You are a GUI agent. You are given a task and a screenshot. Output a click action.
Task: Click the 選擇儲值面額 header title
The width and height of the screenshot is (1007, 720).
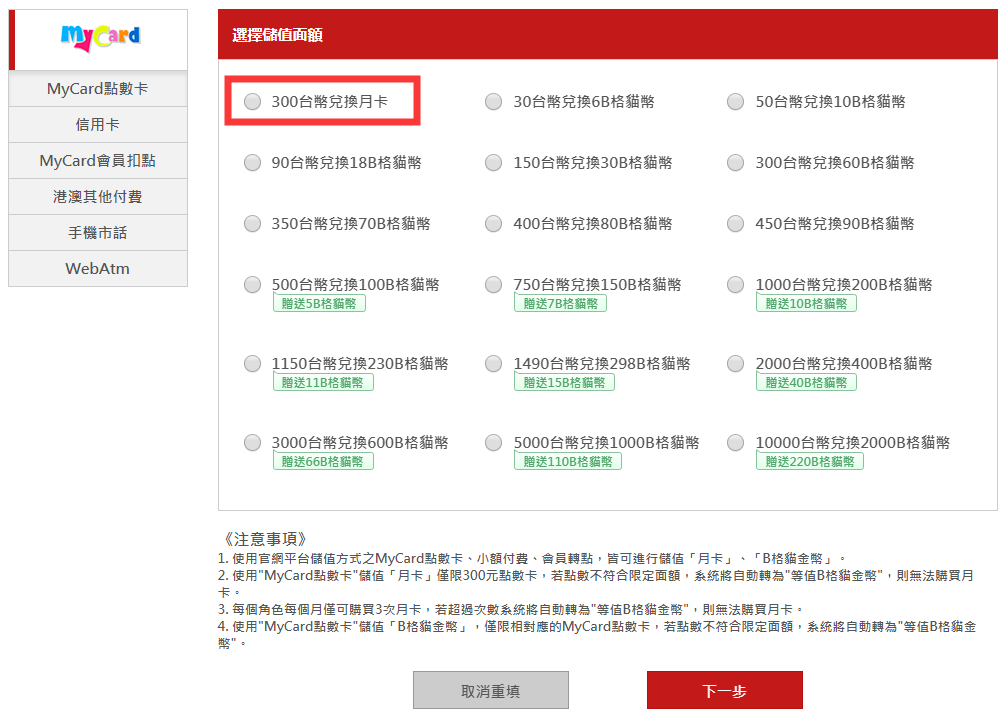[277, 35]
